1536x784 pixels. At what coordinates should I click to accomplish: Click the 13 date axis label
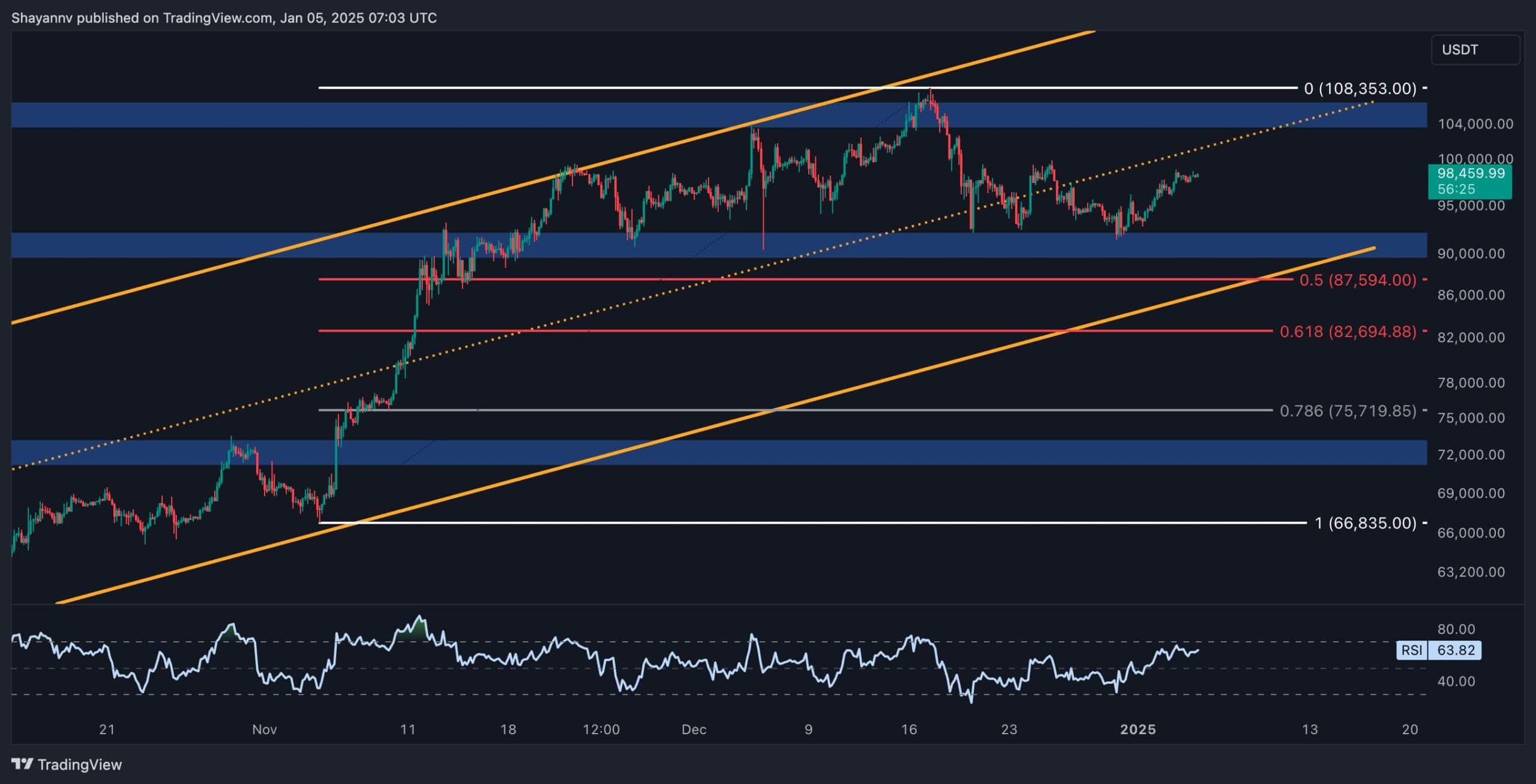pyautogui.click(x=1310, y=730)
